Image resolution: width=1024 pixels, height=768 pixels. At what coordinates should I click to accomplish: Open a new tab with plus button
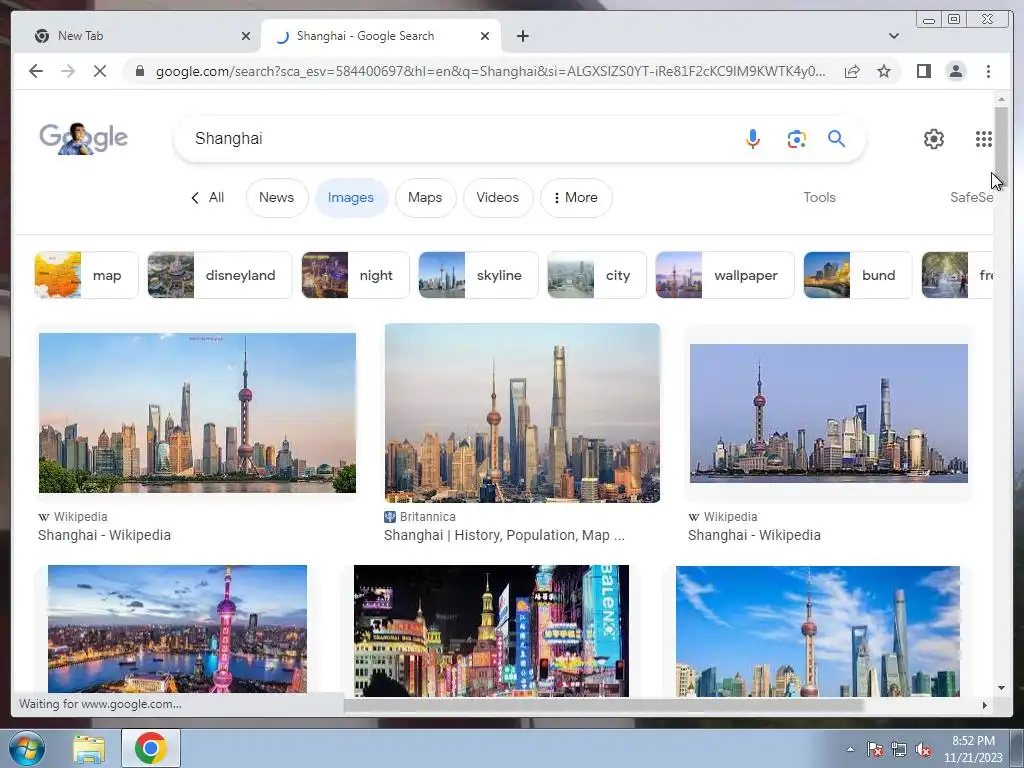tap(522, 36)
